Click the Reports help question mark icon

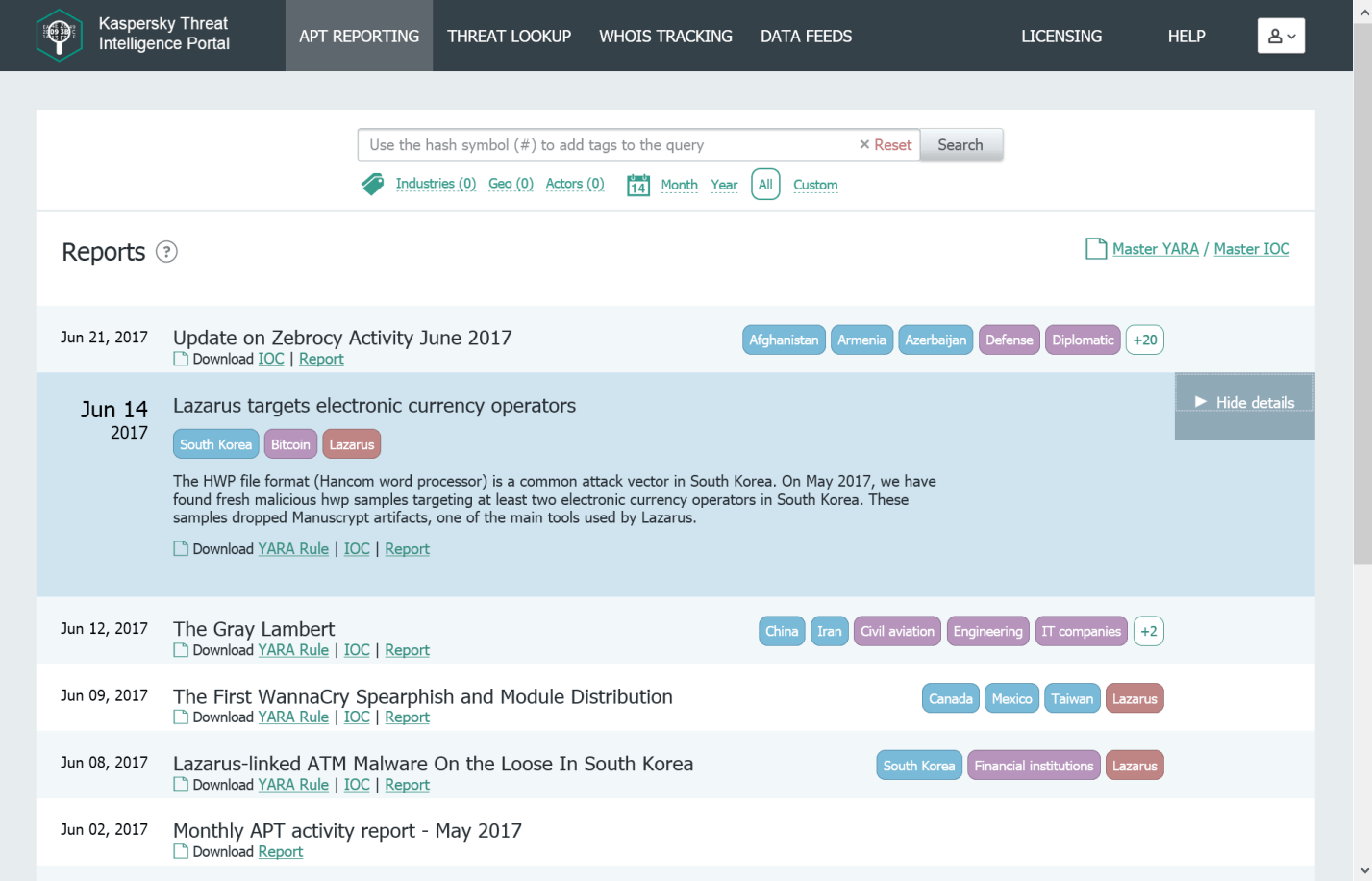[x=166, y=252]
